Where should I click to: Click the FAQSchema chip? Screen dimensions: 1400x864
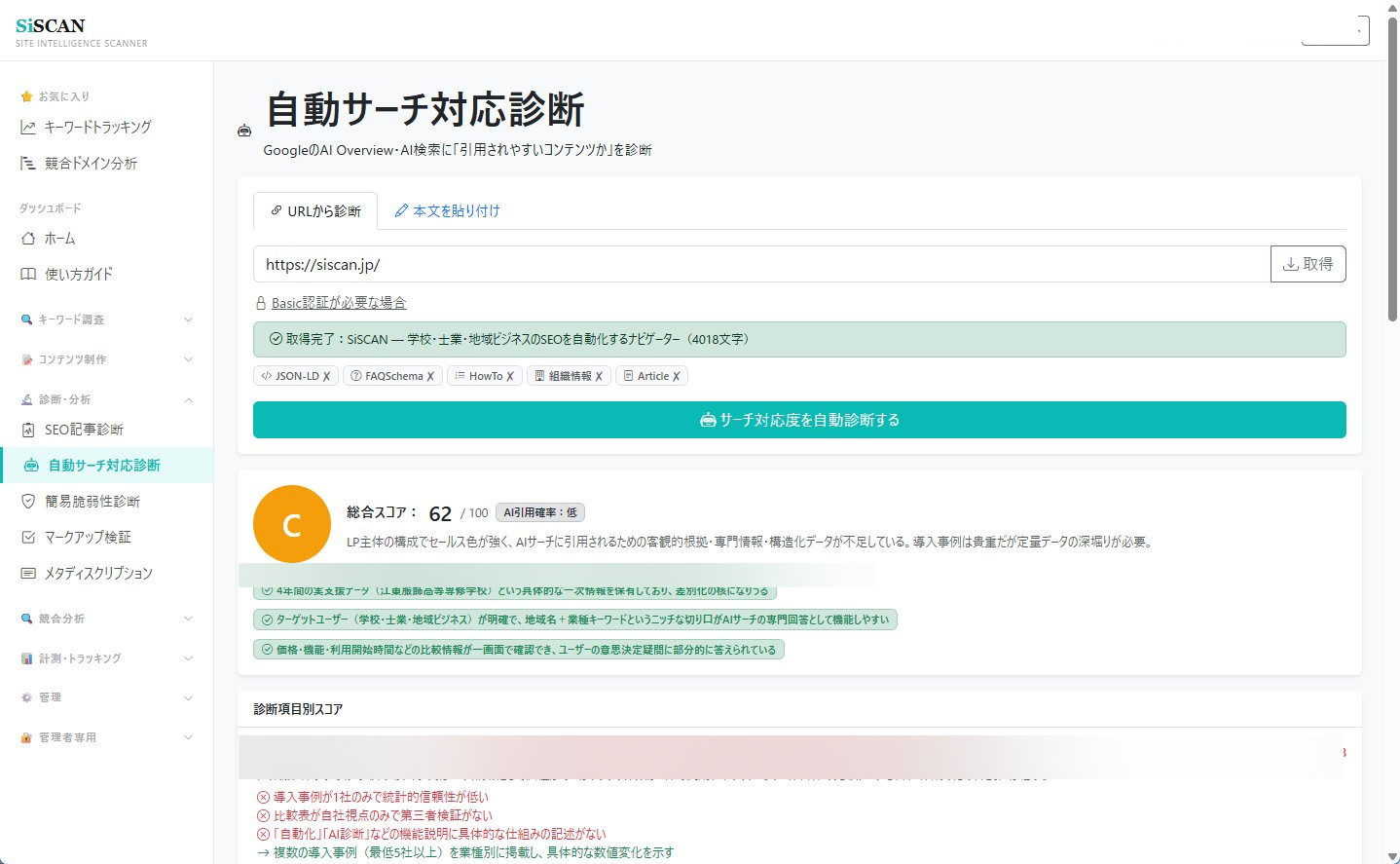(x=392, y=376)
